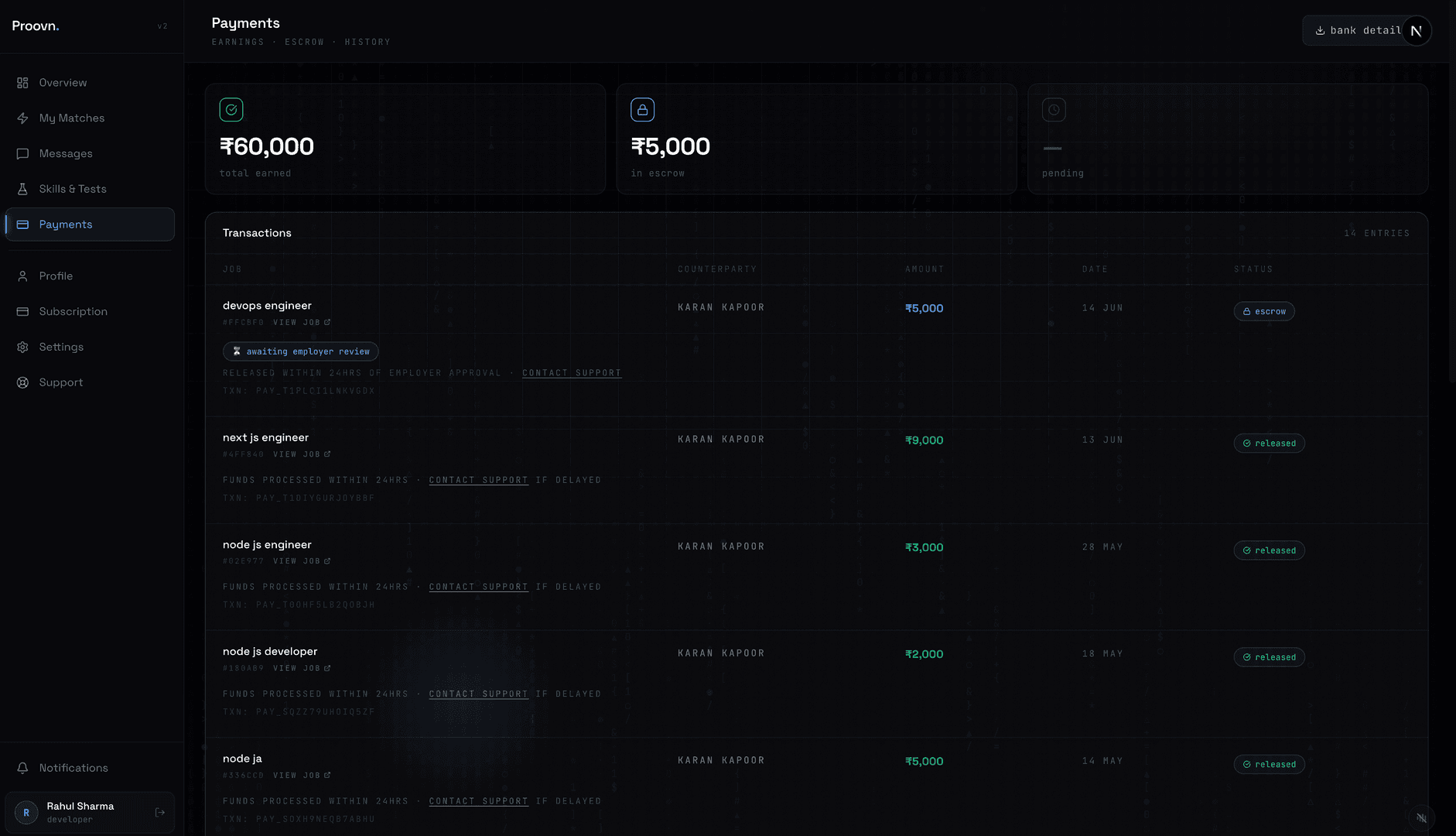
Task: Click the total earned checkmark icon
Action: pyautogui.click(x=231, y=110)
